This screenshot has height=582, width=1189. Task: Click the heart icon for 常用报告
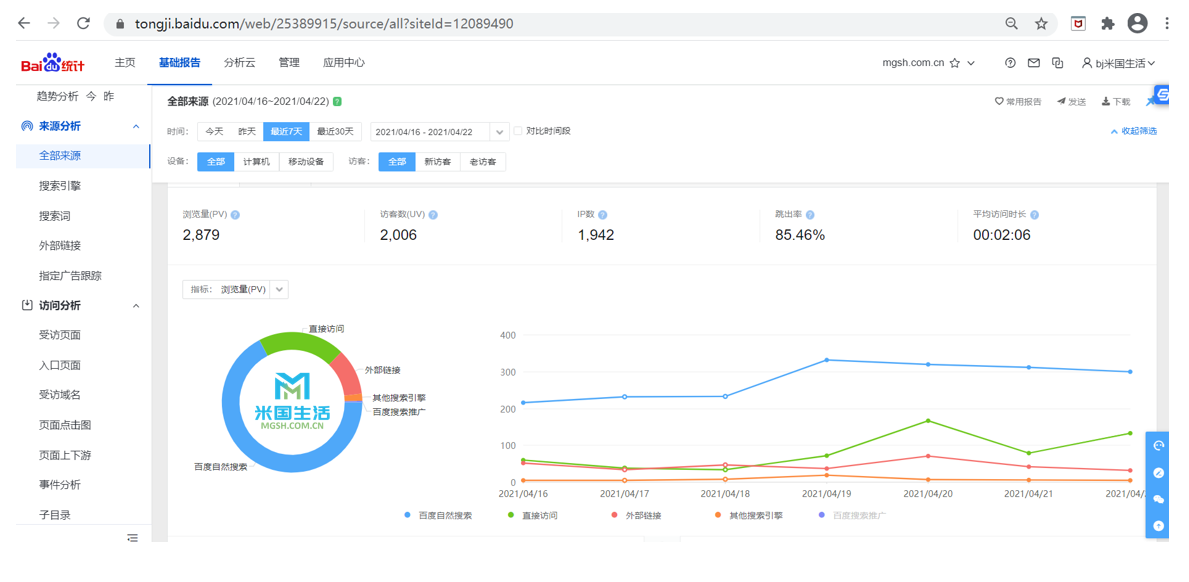pos(998,102)
